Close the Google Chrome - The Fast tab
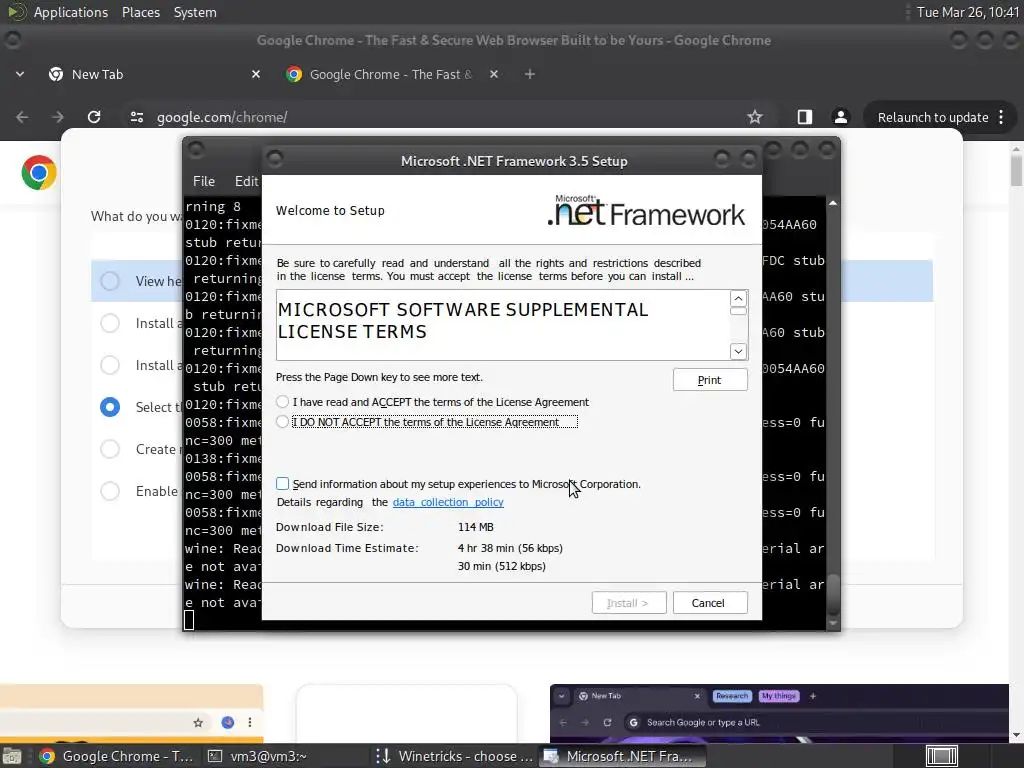The image size is (1024, 768). (494, 74)
